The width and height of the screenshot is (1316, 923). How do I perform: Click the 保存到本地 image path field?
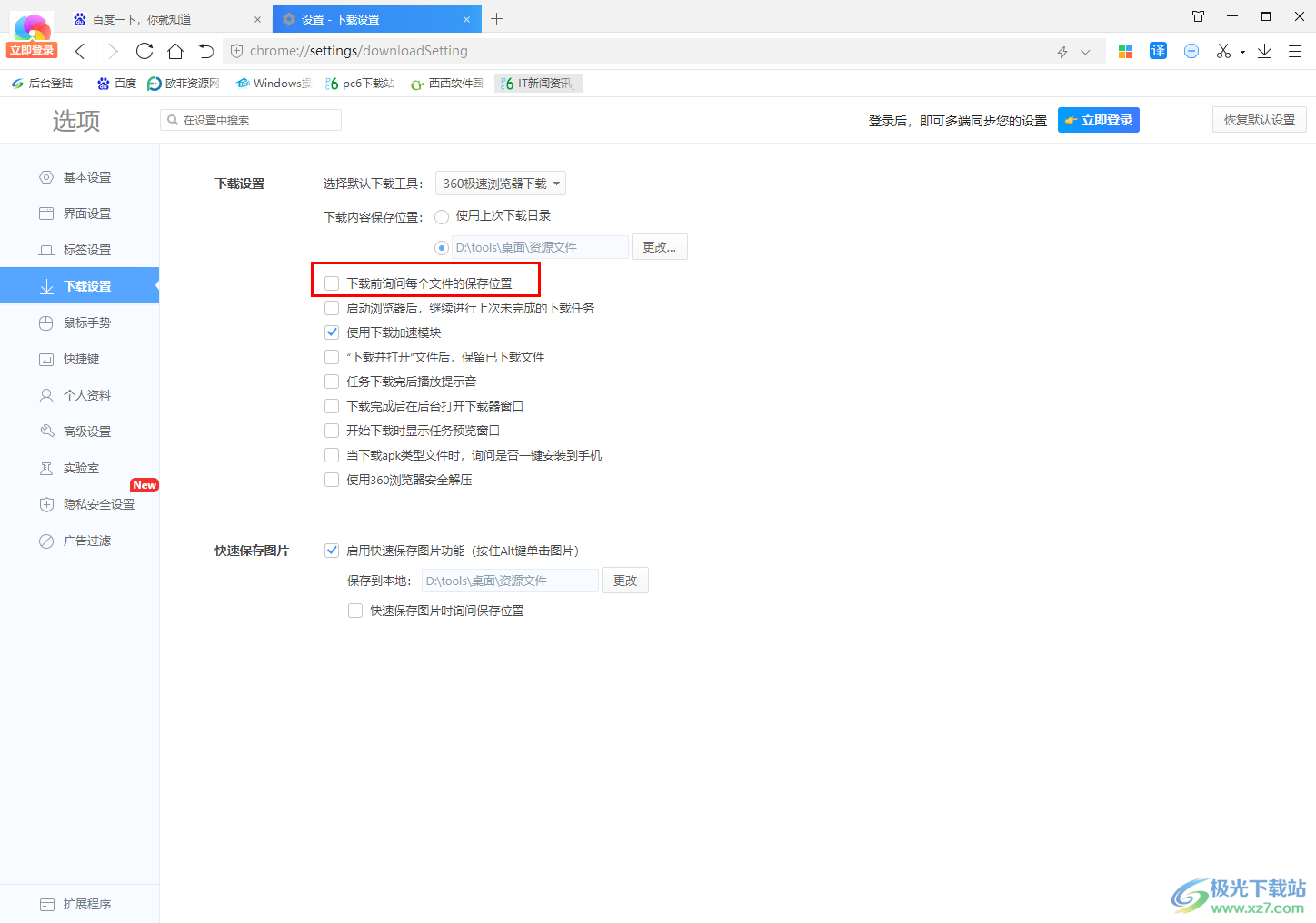click(x=511, y=581)
